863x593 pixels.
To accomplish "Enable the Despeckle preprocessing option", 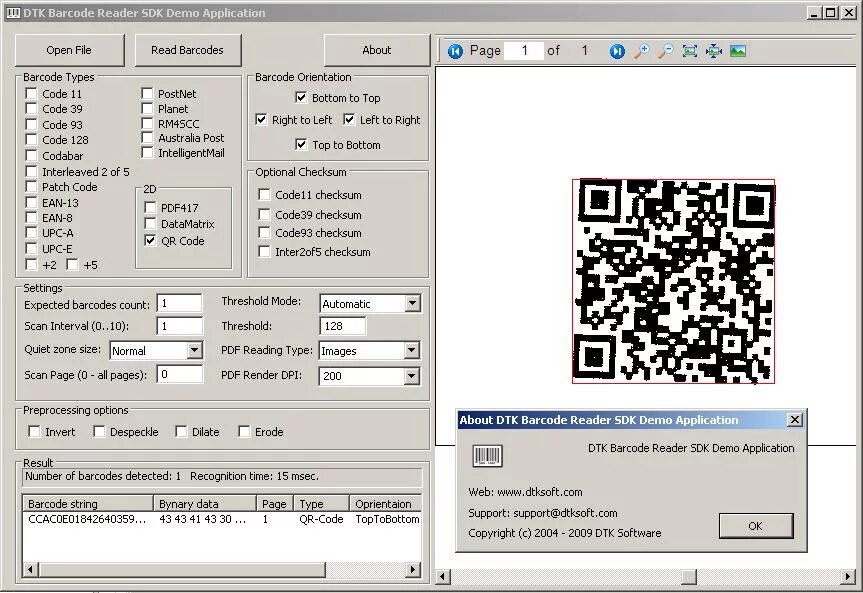I will pos(99,432).
